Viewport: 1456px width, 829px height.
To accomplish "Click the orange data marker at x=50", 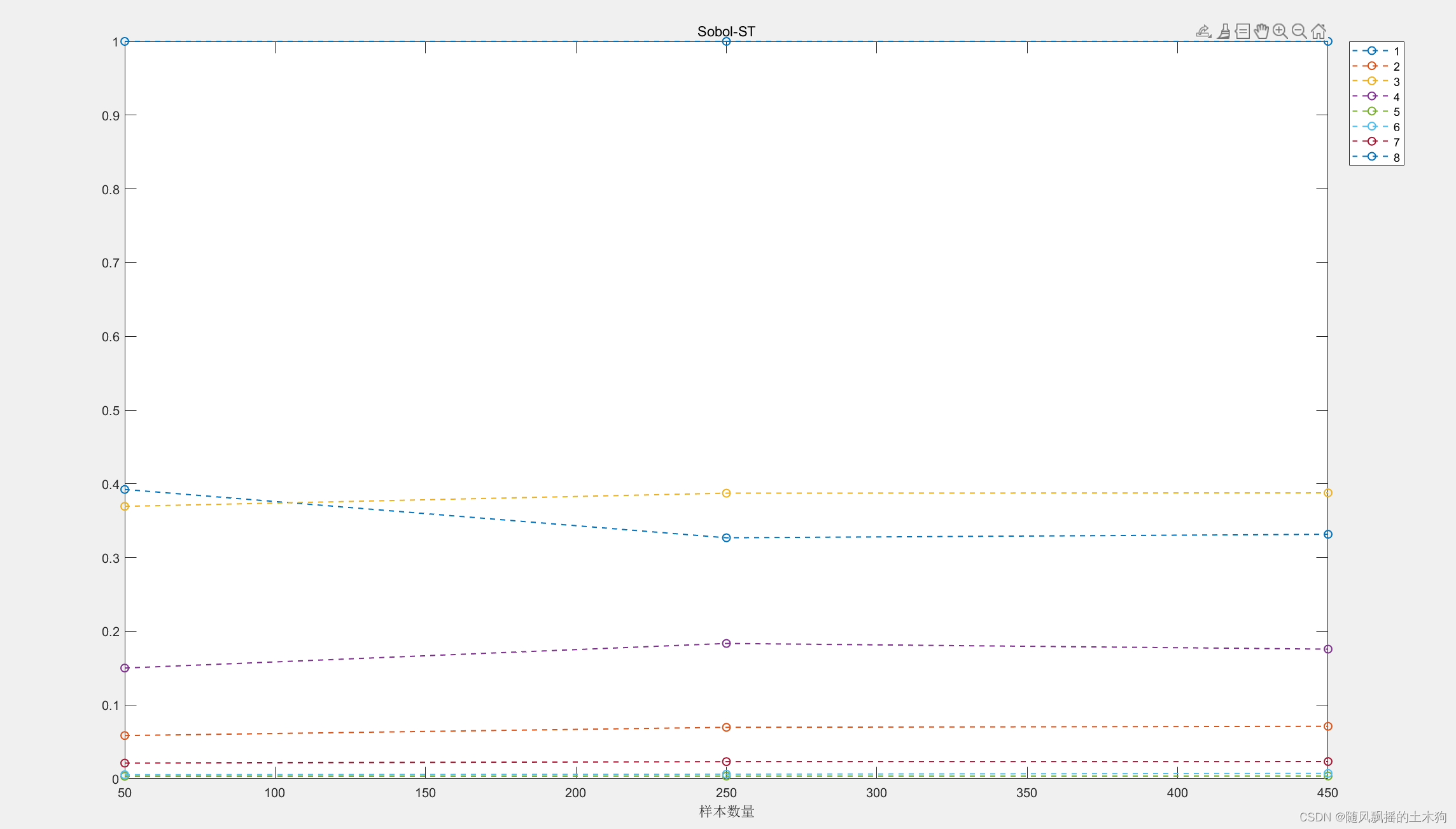I will coord(125,736).
